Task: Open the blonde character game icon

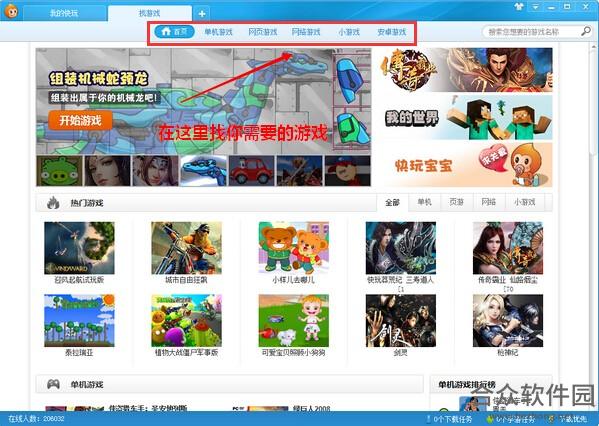Action: (508, 321)
